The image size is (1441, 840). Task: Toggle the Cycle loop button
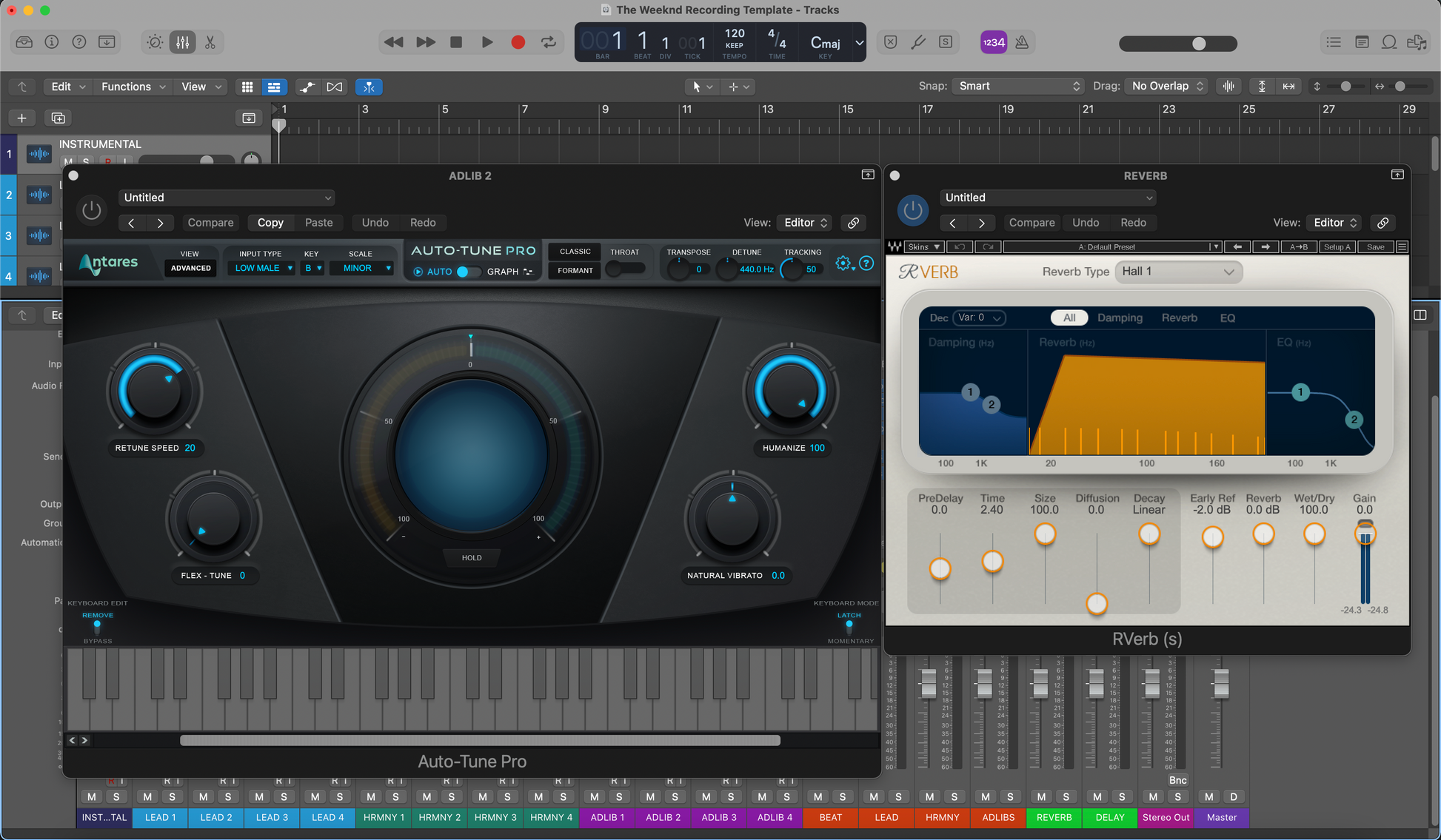[549, 42]
